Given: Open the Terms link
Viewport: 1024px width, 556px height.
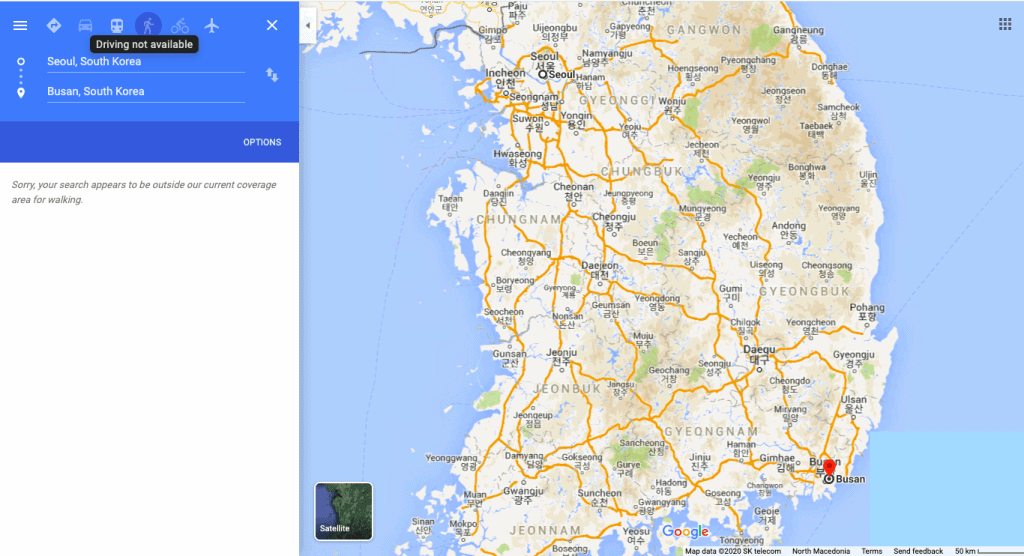Looking at the screenshot, I should pos(871,551).
